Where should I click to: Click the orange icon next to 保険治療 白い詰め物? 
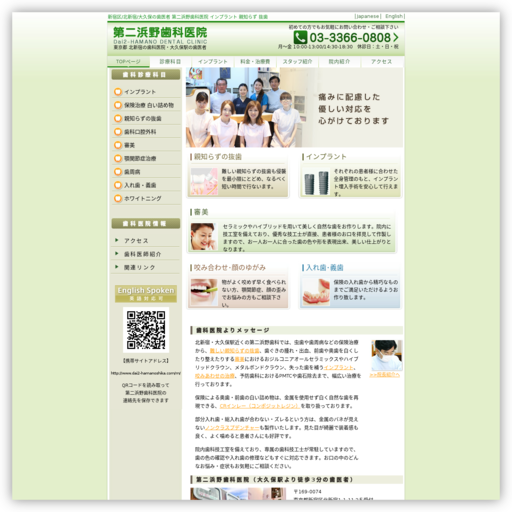coord(118,105)
